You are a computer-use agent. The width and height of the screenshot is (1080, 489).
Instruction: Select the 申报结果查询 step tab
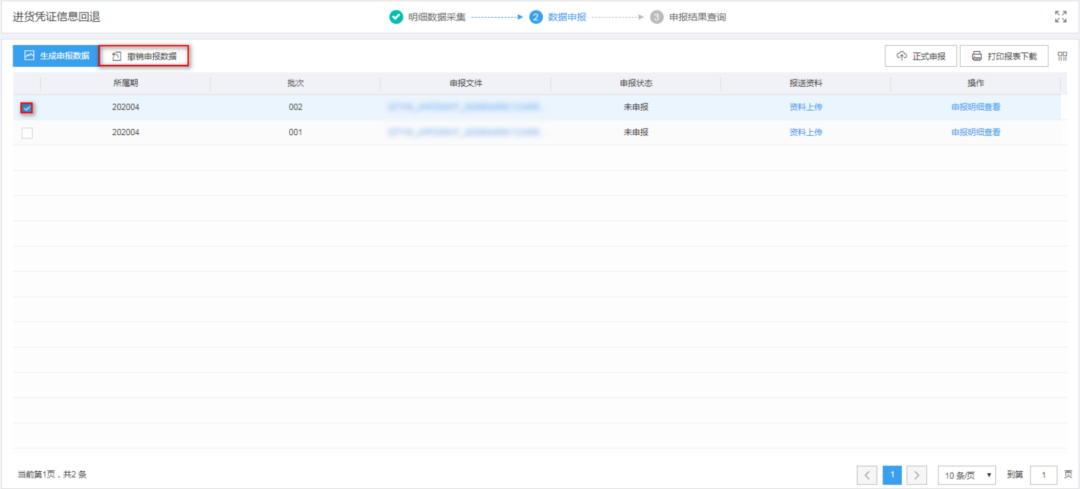697,17
